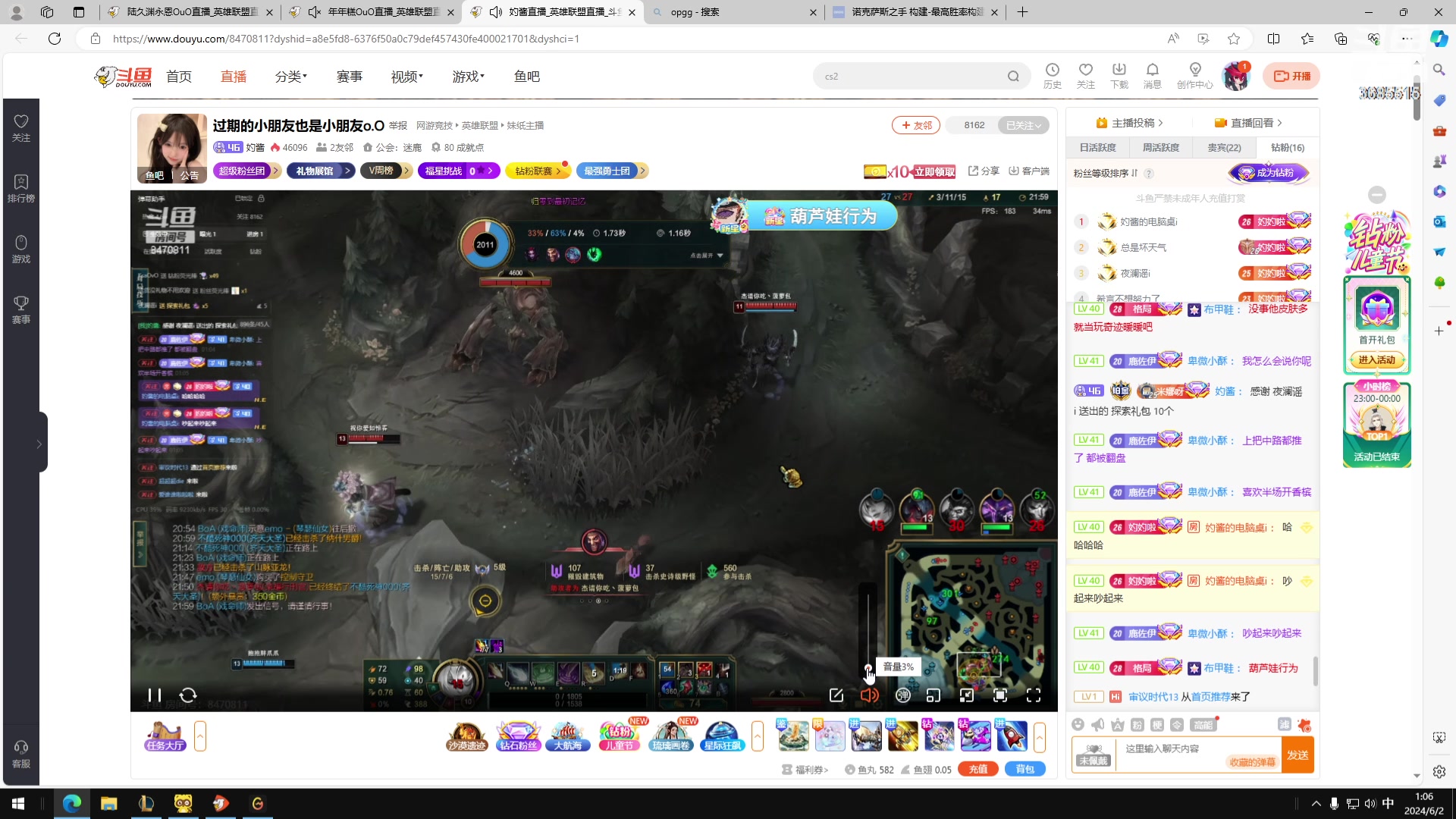Reload the stream with the refresh icon
Image resolution: width=1456 pixels, height=819 pixels.
pos(188,695)
